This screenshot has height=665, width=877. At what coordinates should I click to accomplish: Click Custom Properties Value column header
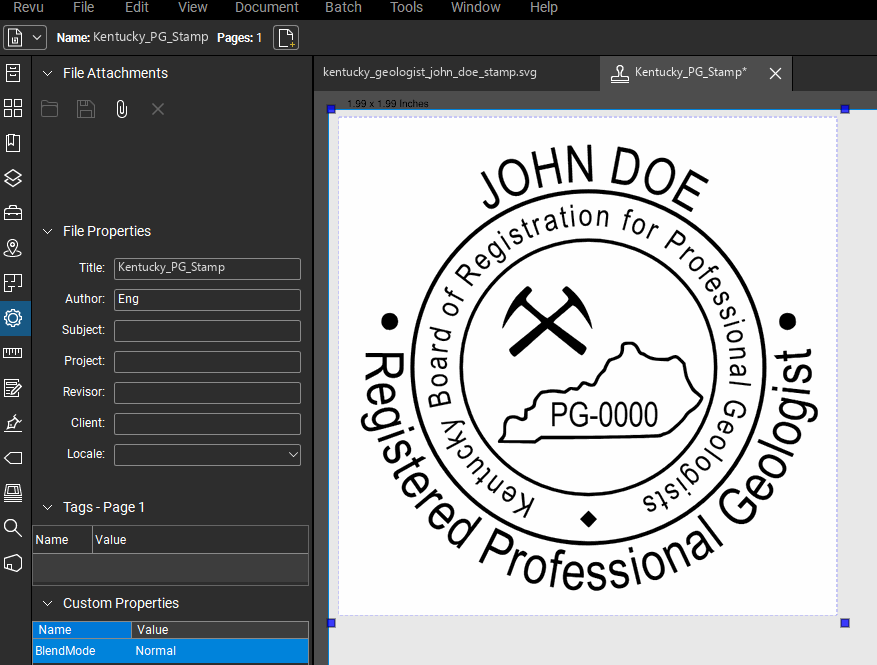tap(220, 630)
